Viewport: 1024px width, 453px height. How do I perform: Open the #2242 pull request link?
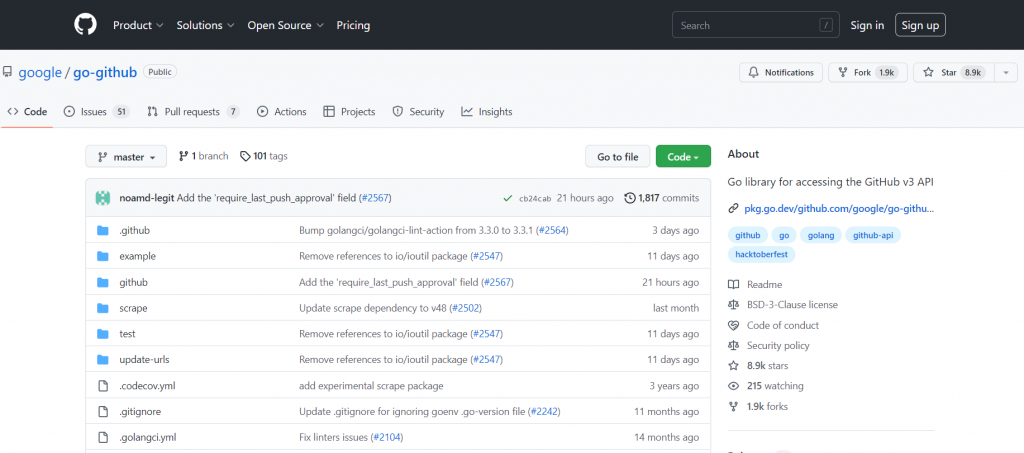[544, 412]
